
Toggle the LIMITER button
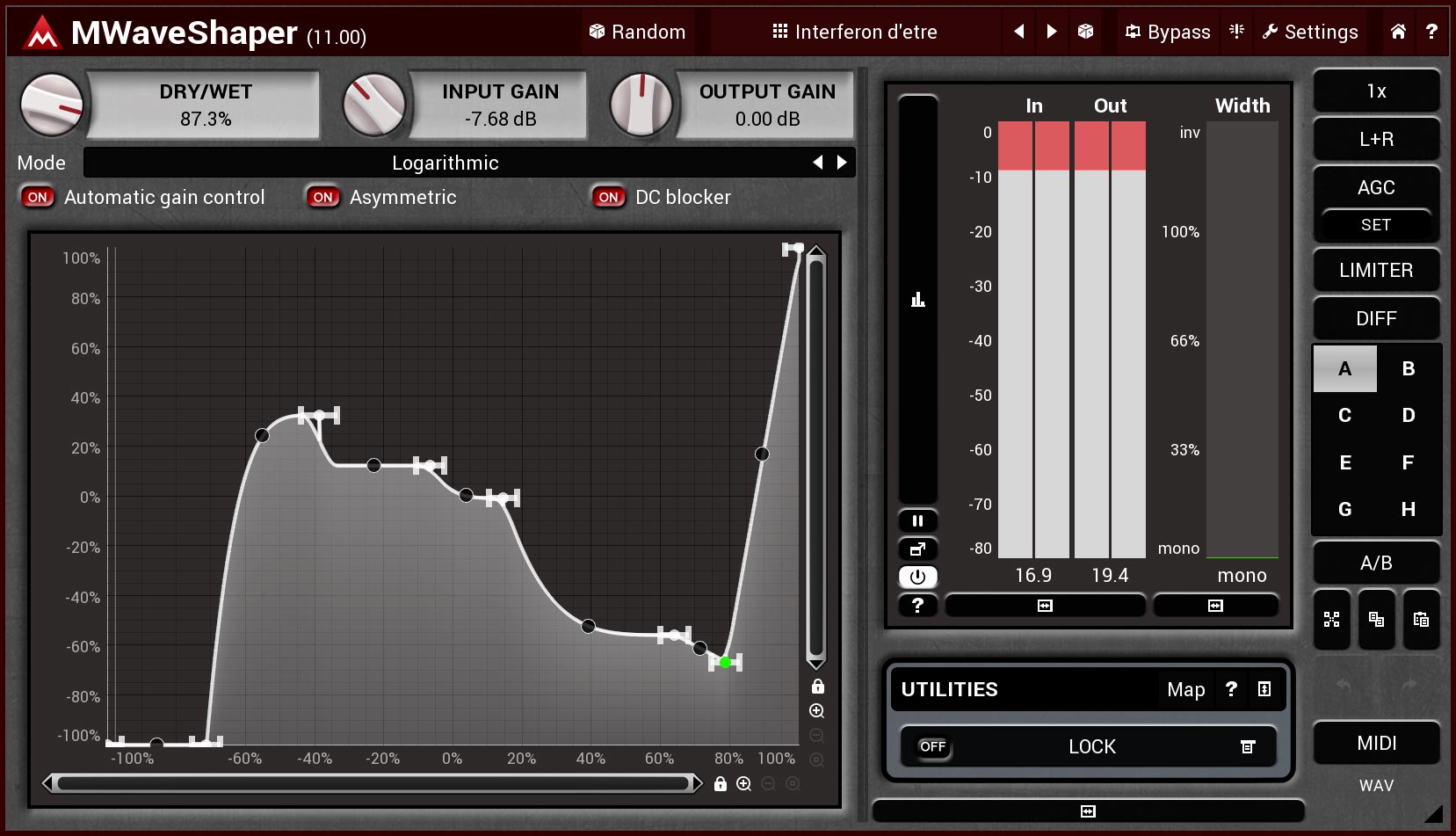1376,270
